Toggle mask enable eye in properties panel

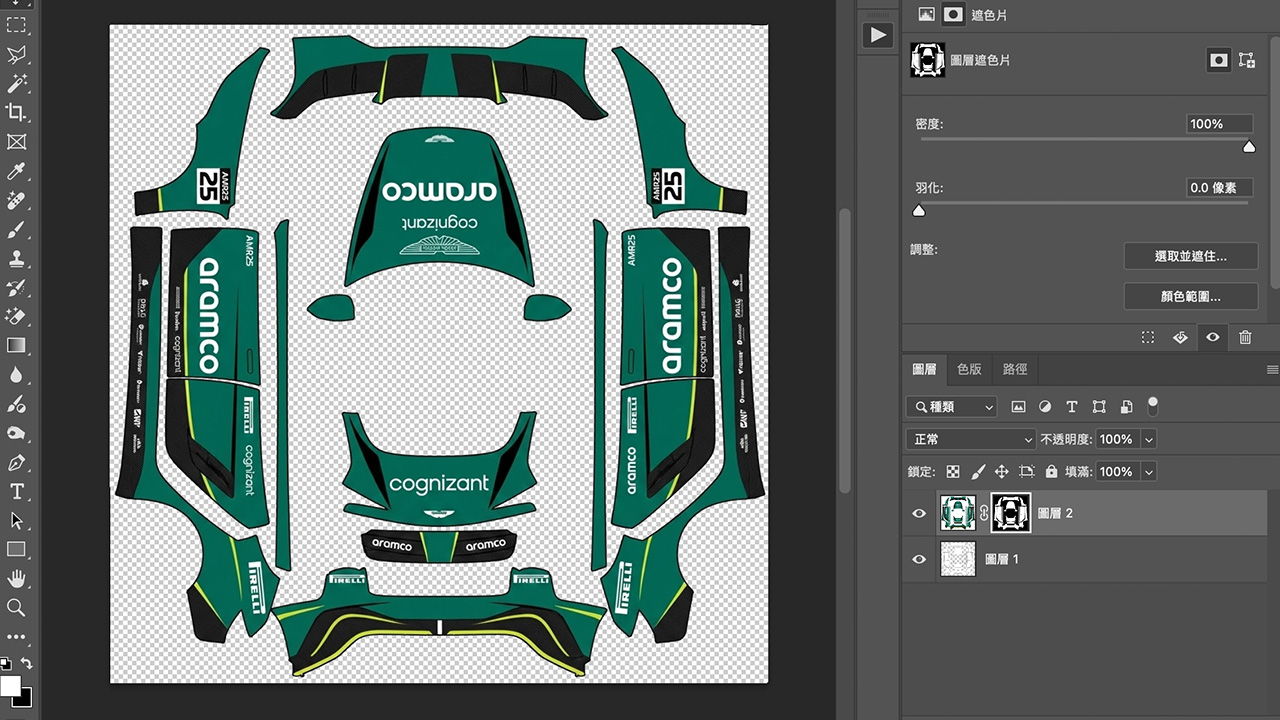pyautogui.click(x=1212, y=338)
